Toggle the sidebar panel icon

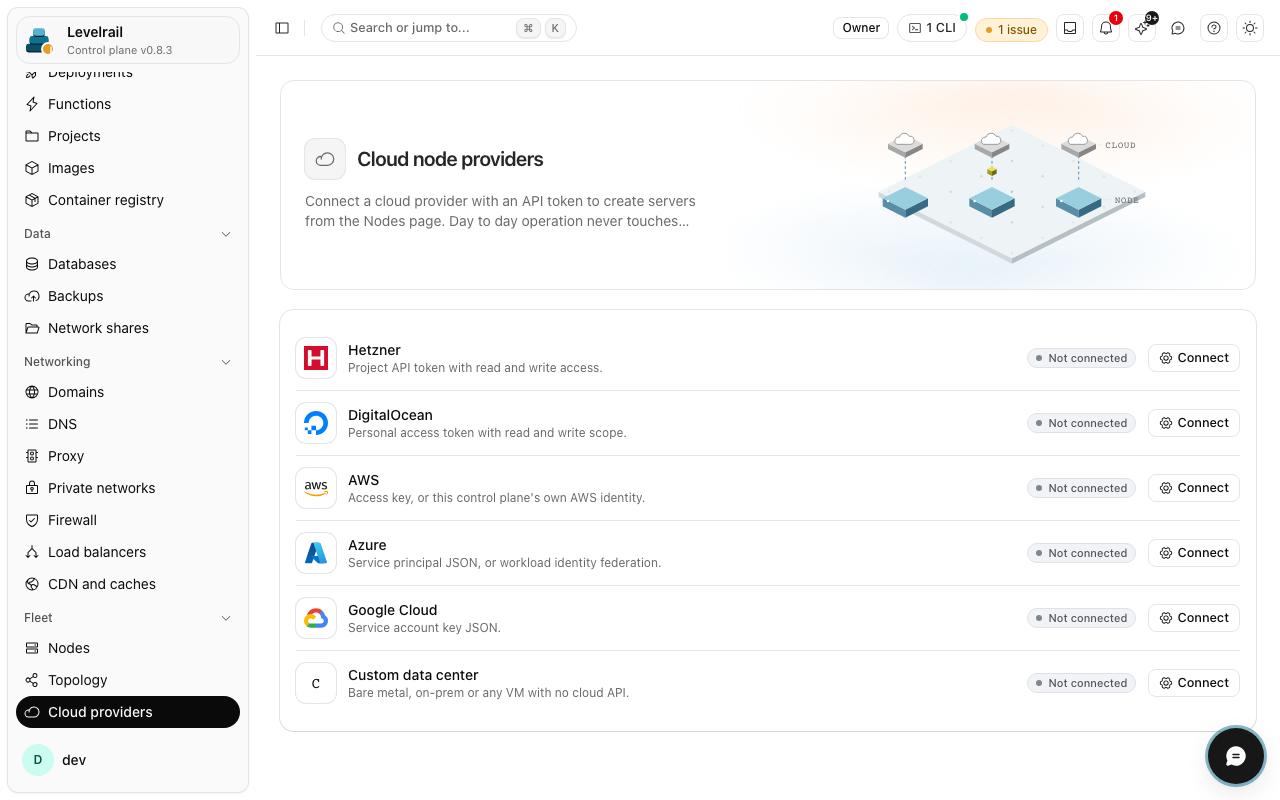coord(282,28)
